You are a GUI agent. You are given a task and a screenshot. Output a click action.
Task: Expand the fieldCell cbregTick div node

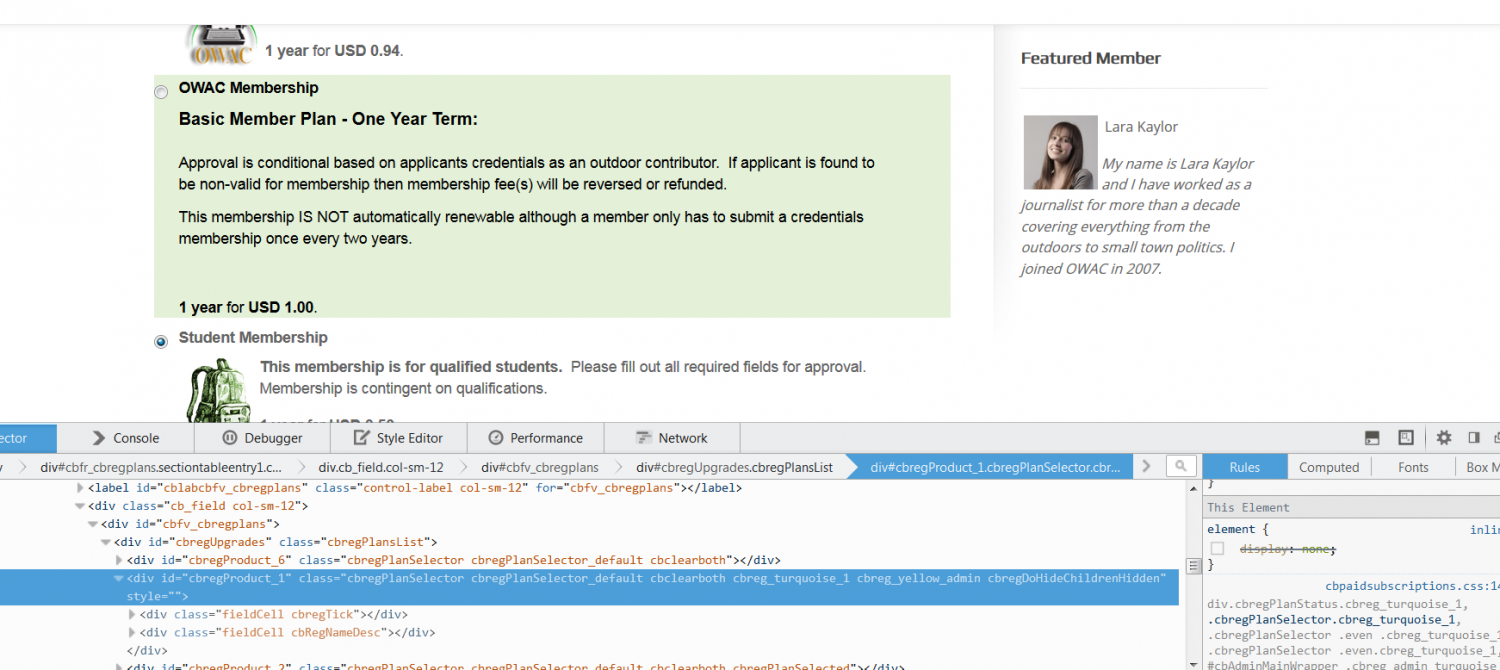tap(133, 614)
